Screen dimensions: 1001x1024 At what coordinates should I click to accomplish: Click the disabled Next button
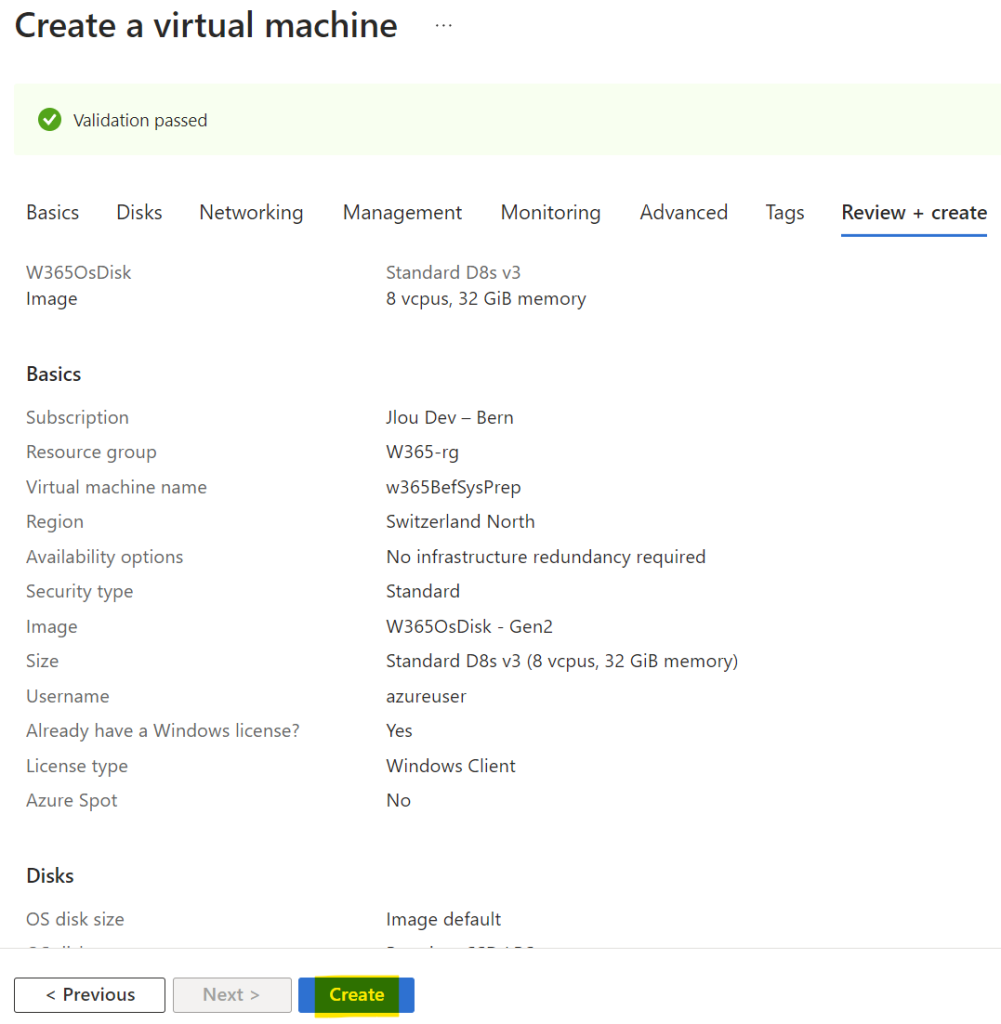pos(232,995)
